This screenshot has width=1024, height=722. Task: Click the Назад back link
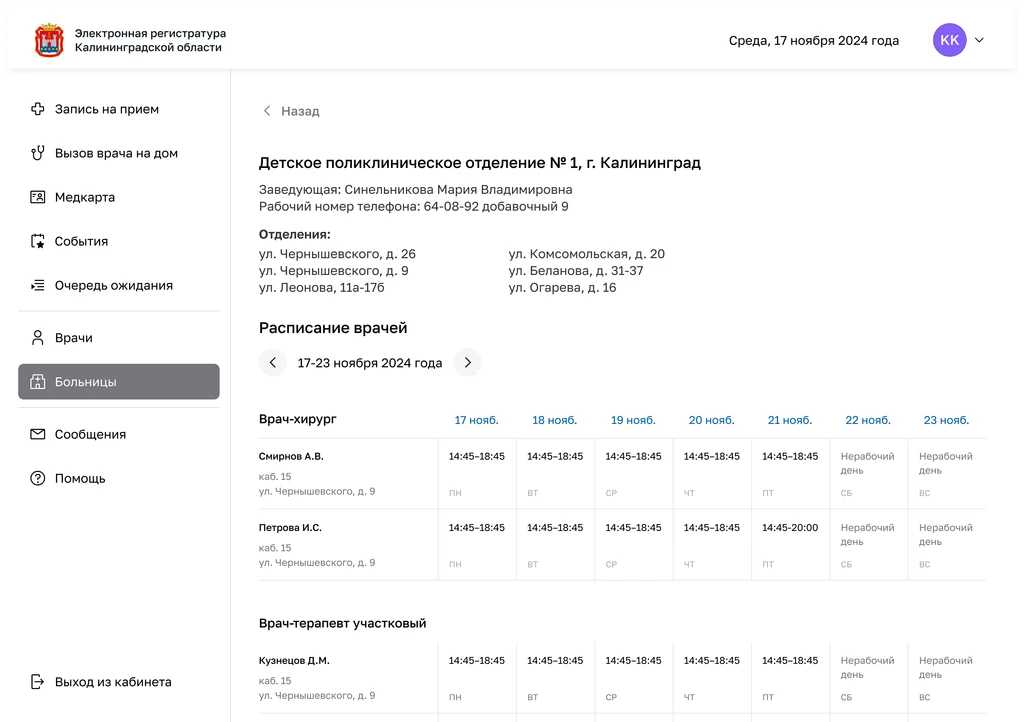291,111
